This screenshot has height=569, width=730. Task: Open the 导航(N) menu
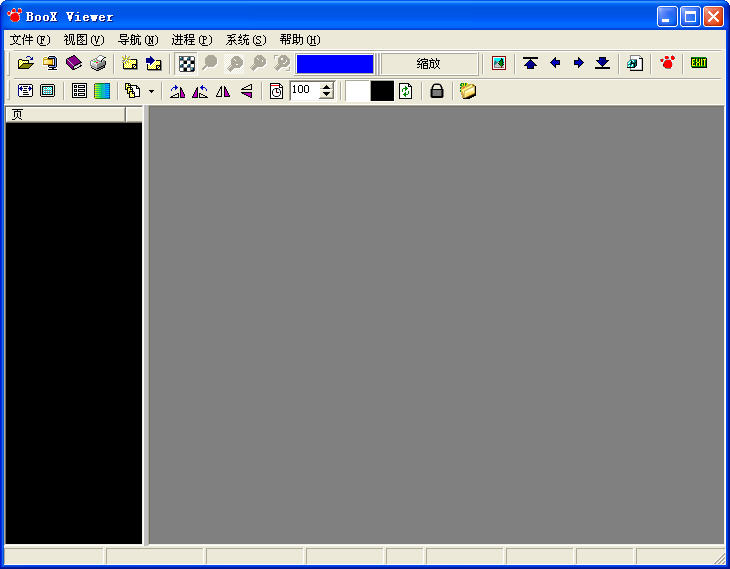138,40
